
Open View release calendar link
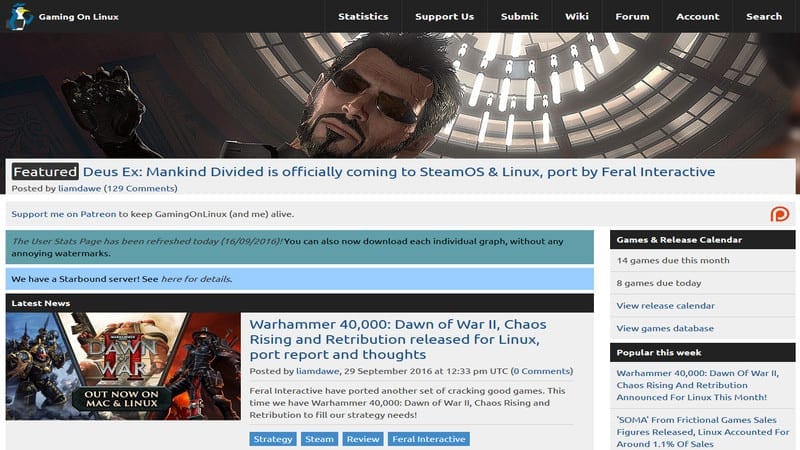665,306
